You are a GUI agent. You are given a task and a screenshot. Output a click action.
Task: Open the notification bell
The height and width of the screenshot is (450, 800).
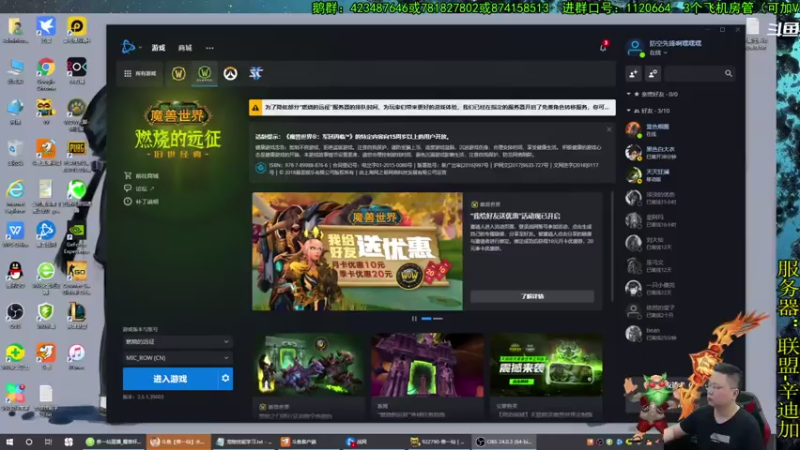(x=603, y=47)
